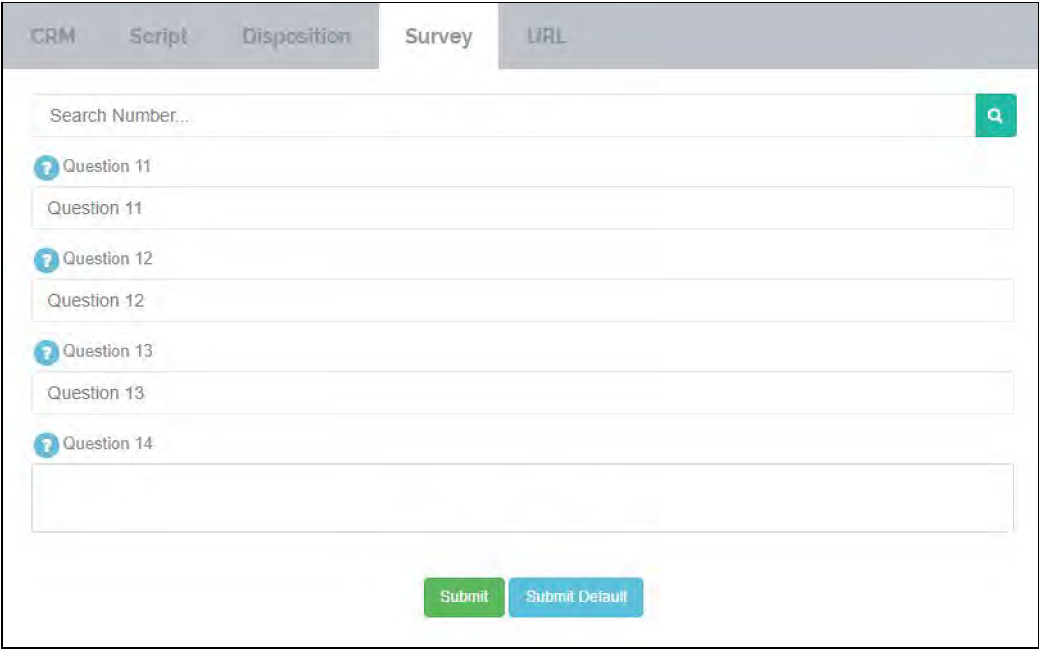Click inside the Question 14 text area

coord(522,497)
